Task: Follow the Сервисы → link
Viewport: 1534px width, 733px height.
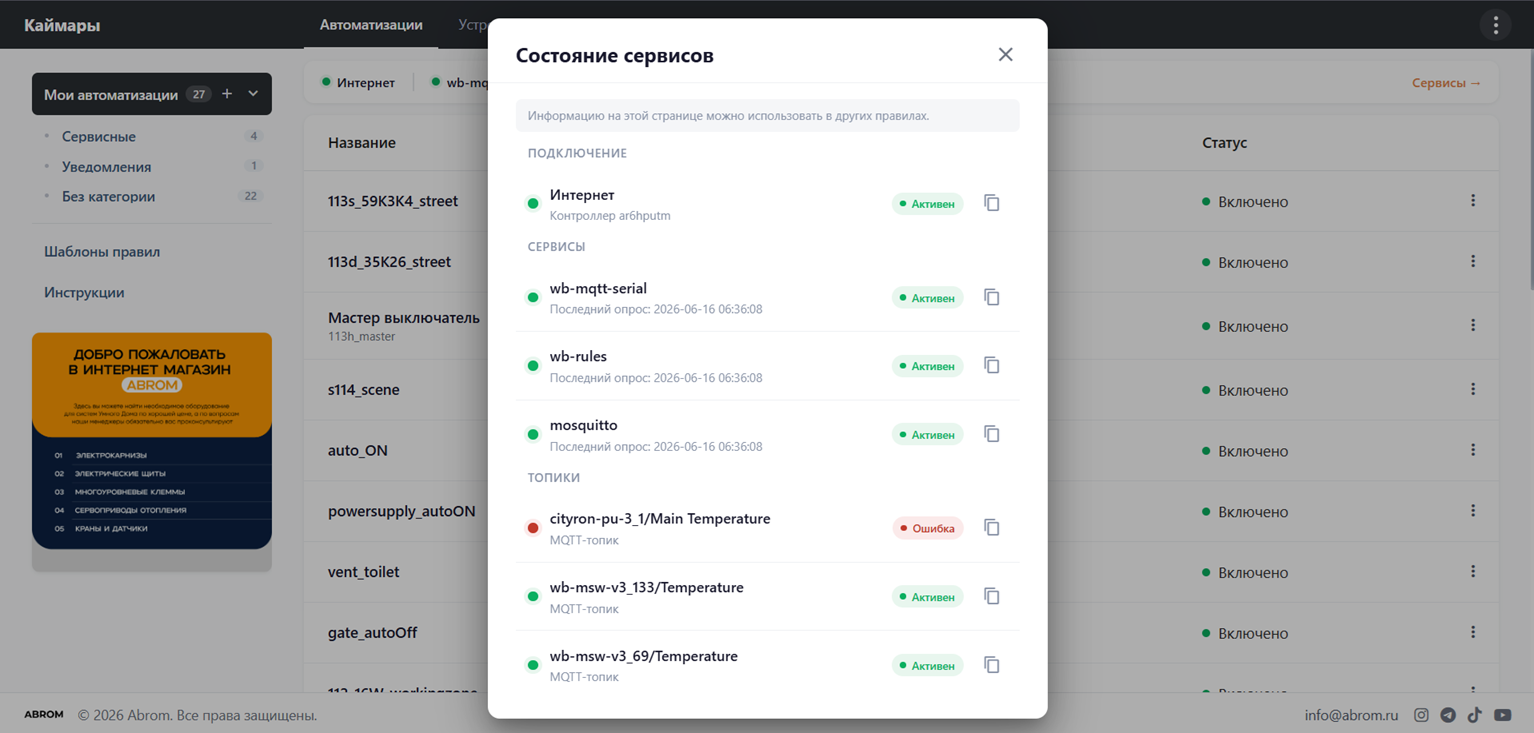Action: pyautogui.click(x=1446, y=83)
